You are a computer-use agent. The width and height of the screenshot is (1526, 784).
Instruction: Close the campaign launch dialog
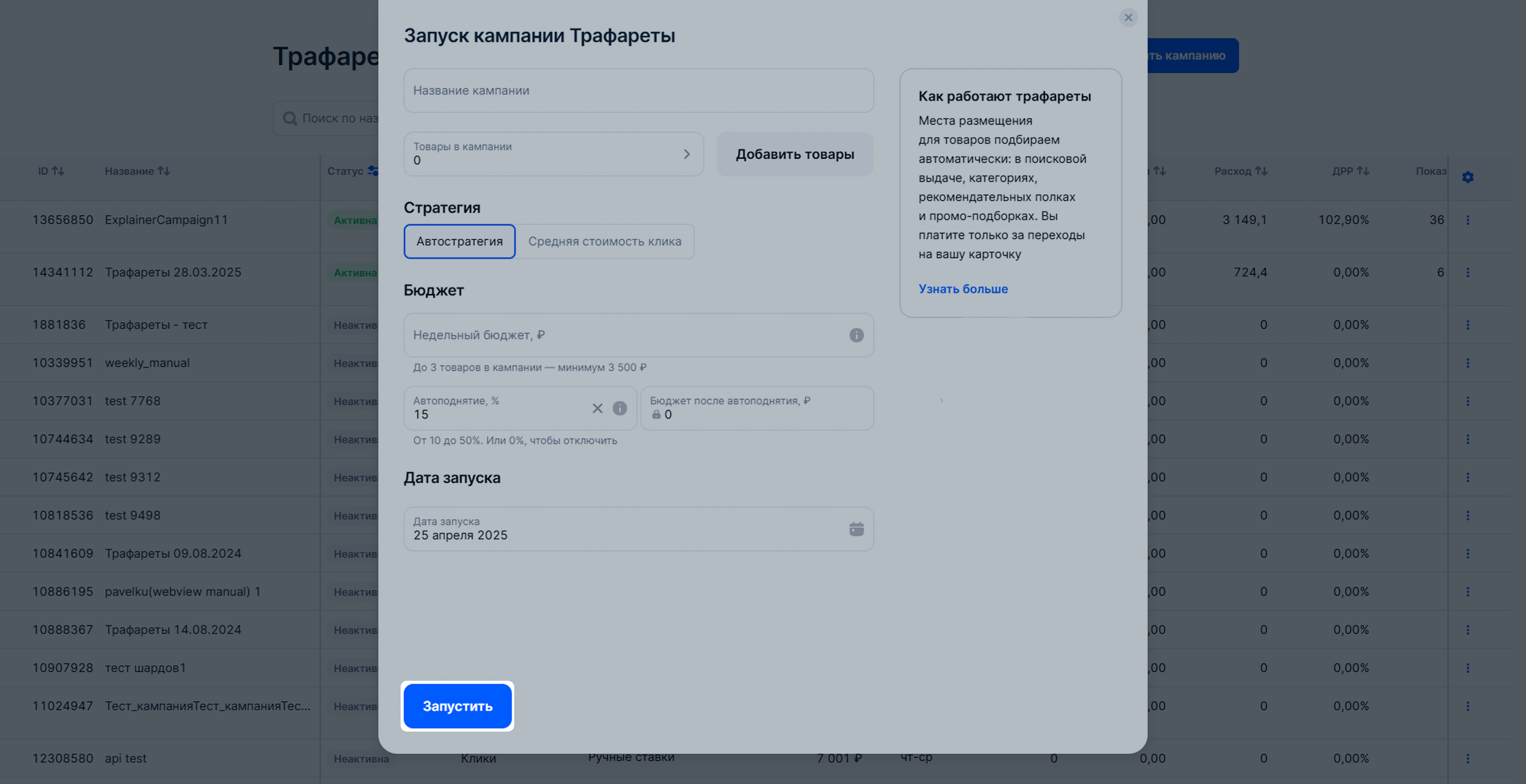coord(1128,18)
